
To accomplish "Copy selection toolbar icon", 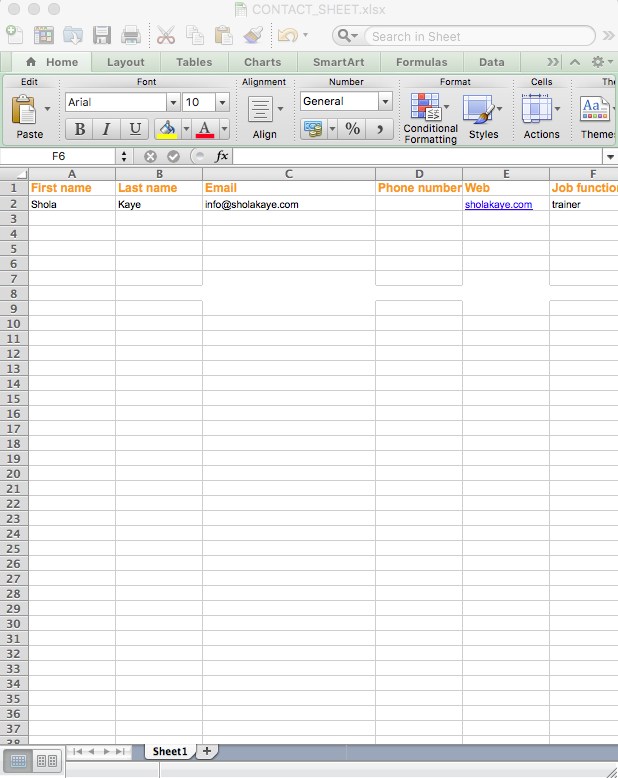I will click(x=194, y=35).
